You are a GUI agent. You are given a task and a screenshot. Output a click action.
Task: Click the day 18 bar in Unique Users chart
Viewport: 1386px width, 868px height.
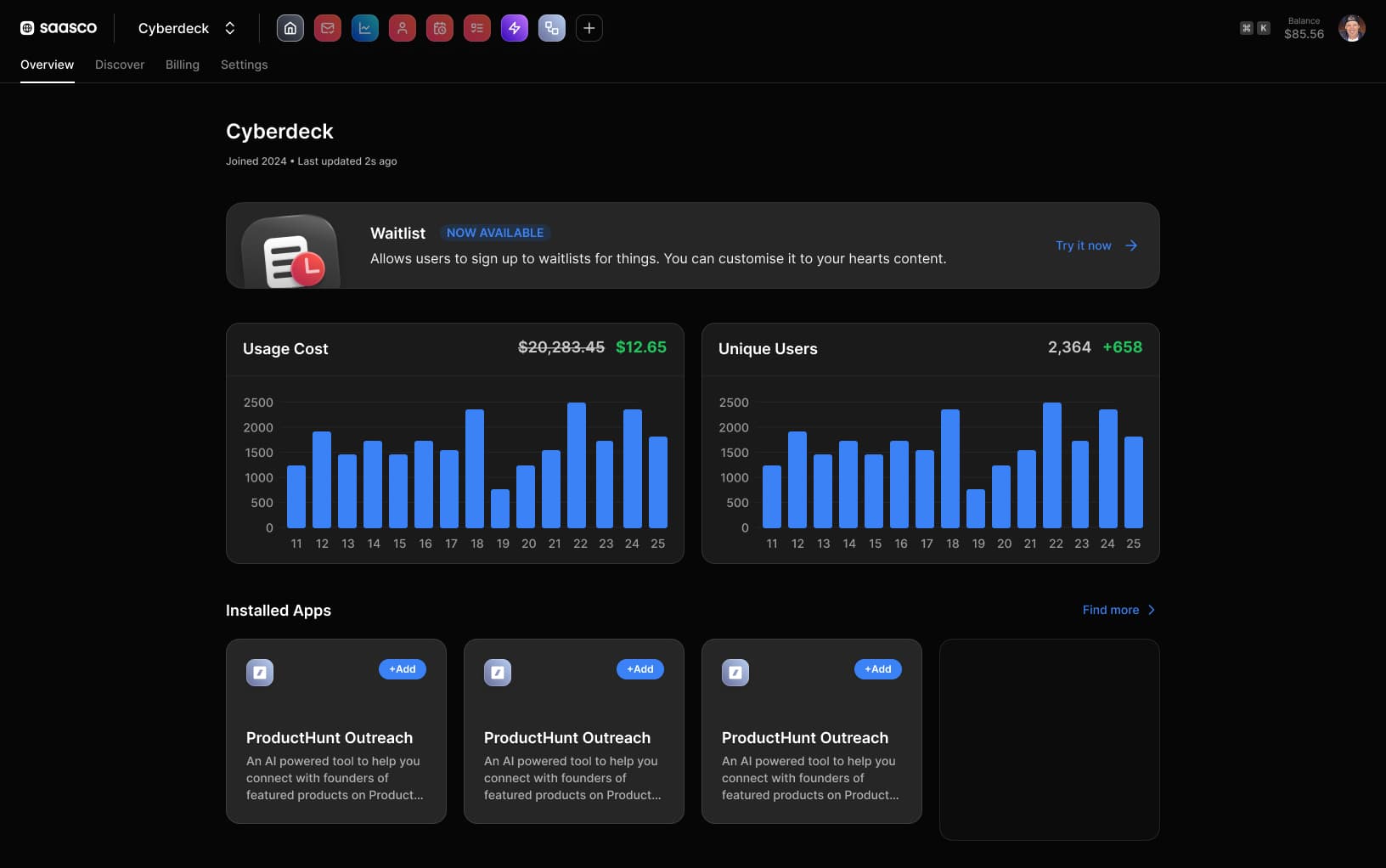(950, 469)
